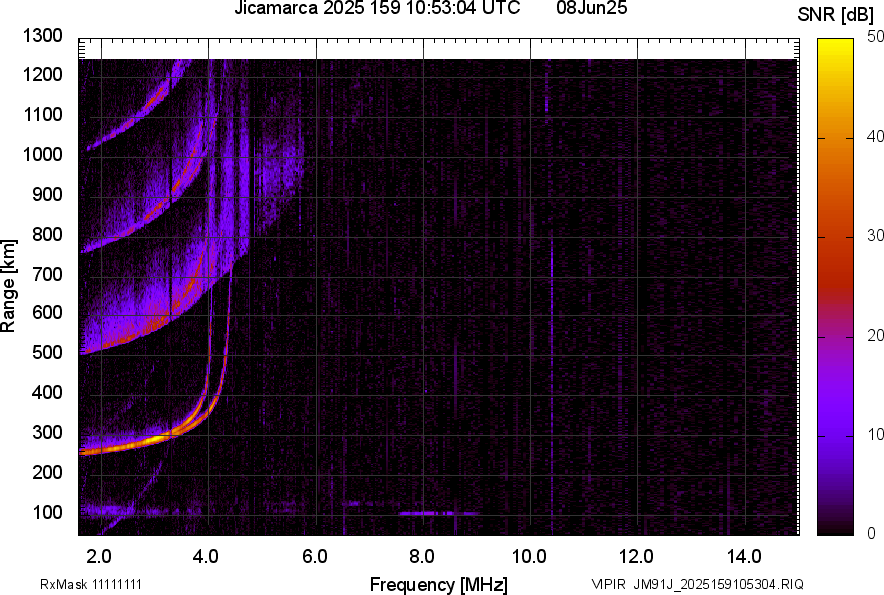The width and height of the screenshot is (884, 595).
Task: Click the Range [km] axis label
Action: [8, 285]
